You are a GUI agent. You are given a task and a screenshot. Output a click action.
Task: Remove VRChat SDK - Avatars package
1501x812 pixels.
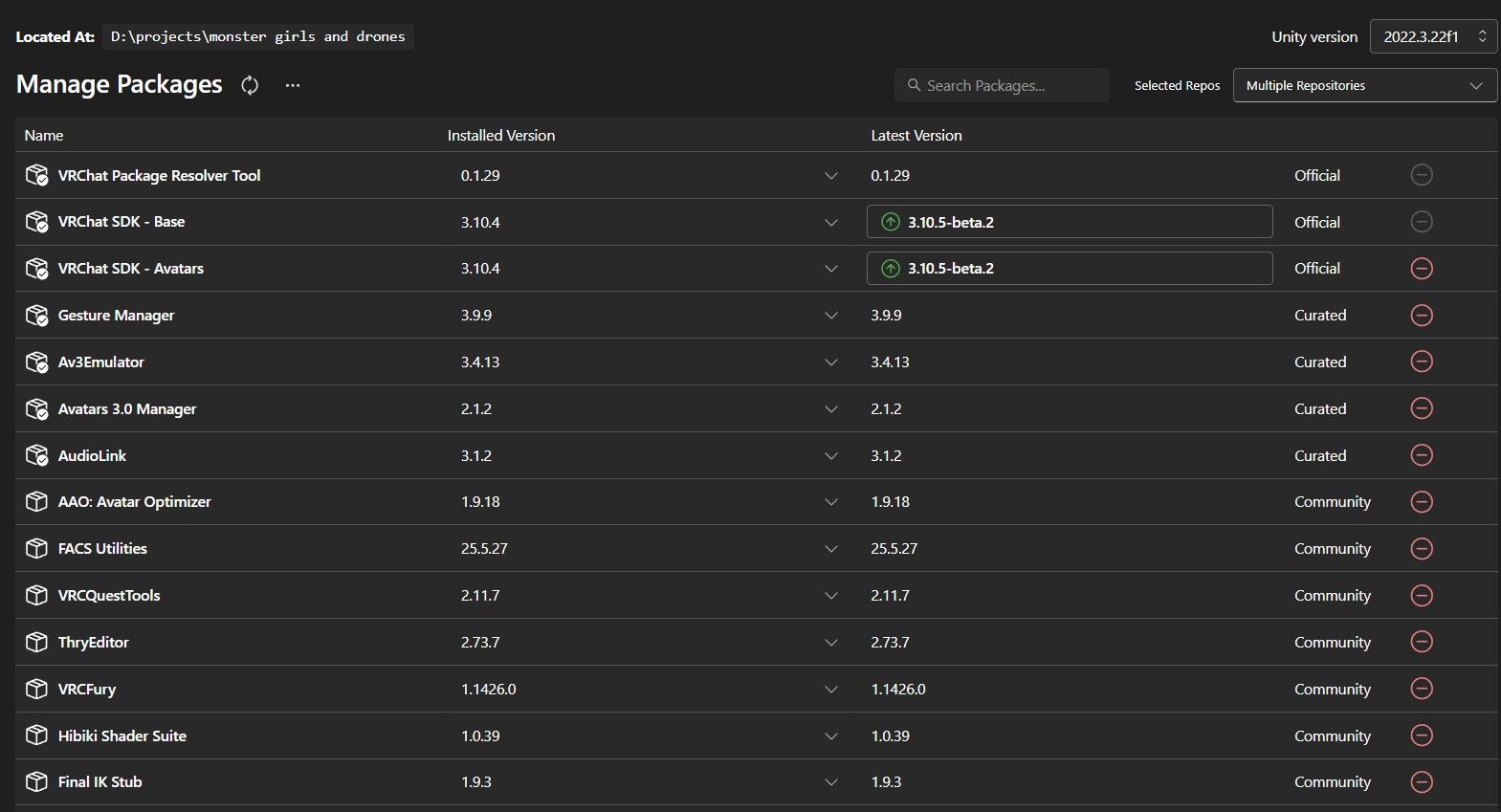(x=1422, y=269)
